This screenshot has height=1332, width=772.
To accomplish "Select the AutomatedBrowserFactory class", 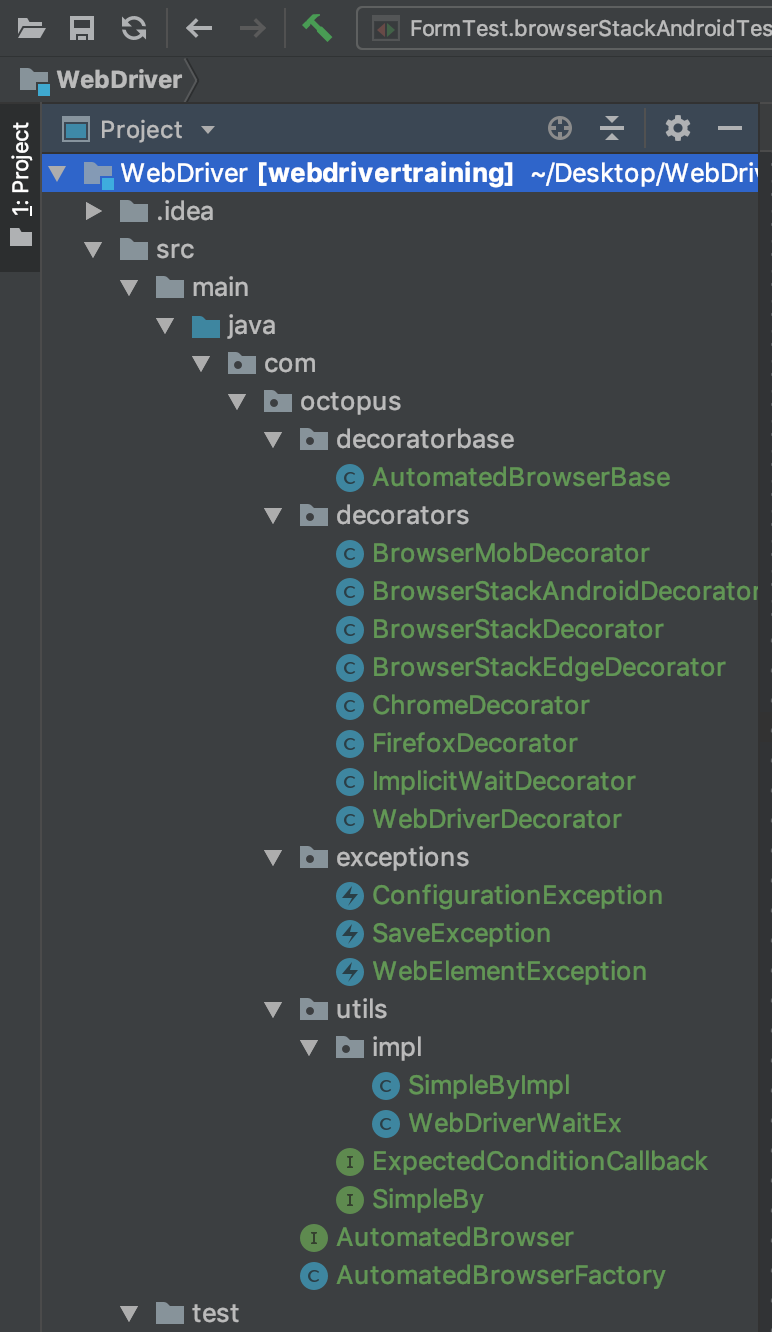I will click(500, 1275).
